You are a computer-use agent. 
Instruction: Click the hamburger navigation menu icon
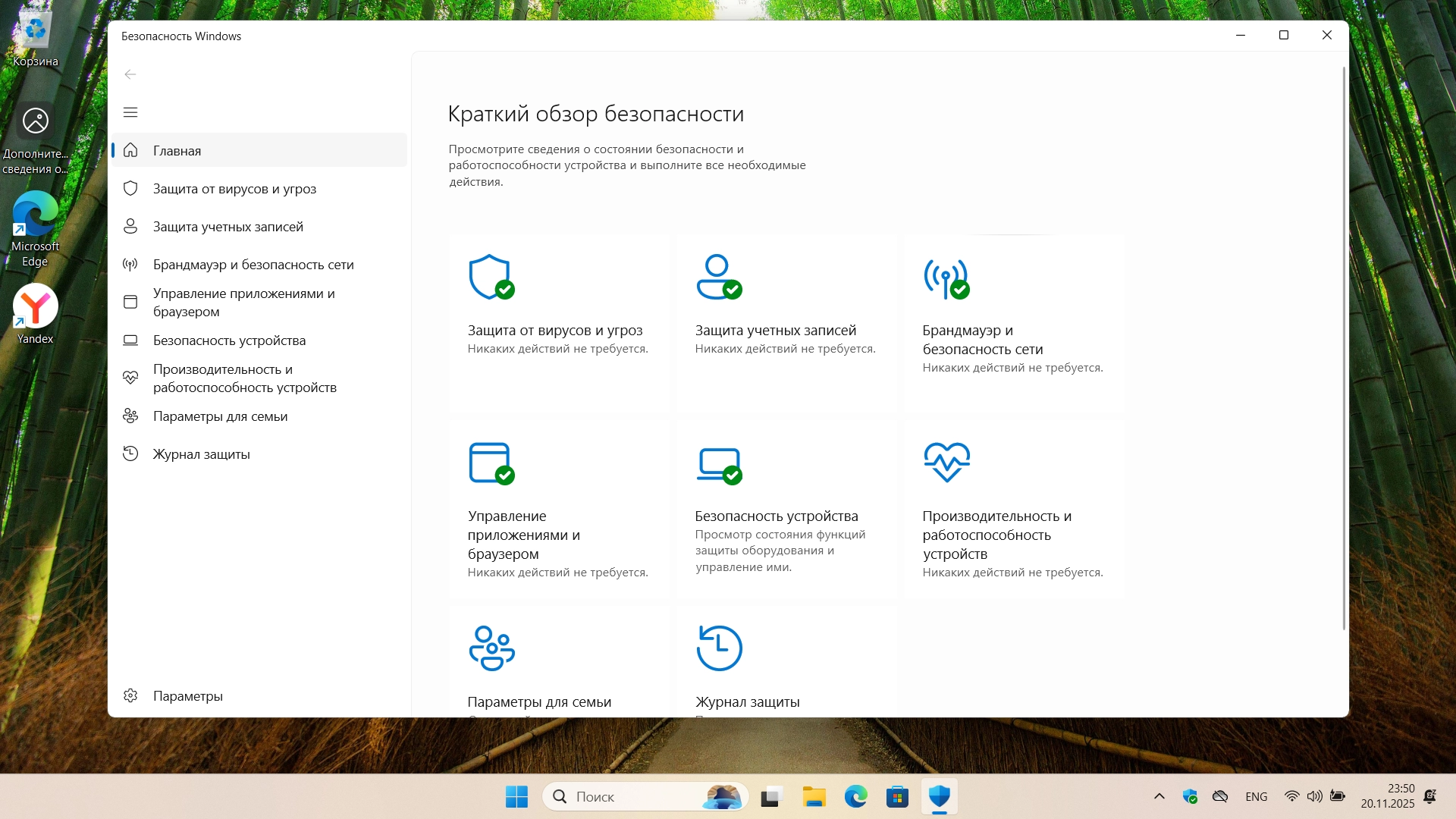(x=130, y=112)
